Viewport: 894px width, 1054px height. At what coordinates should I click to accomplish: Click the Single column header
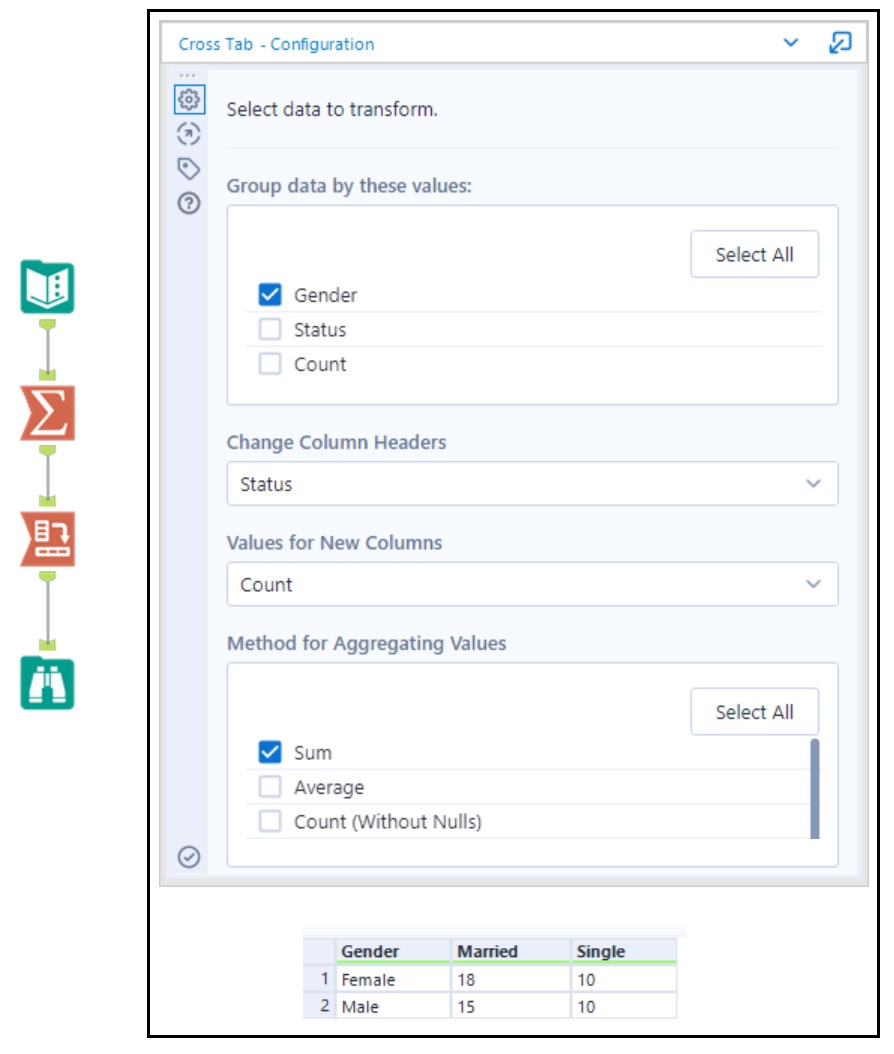[624, 951]
